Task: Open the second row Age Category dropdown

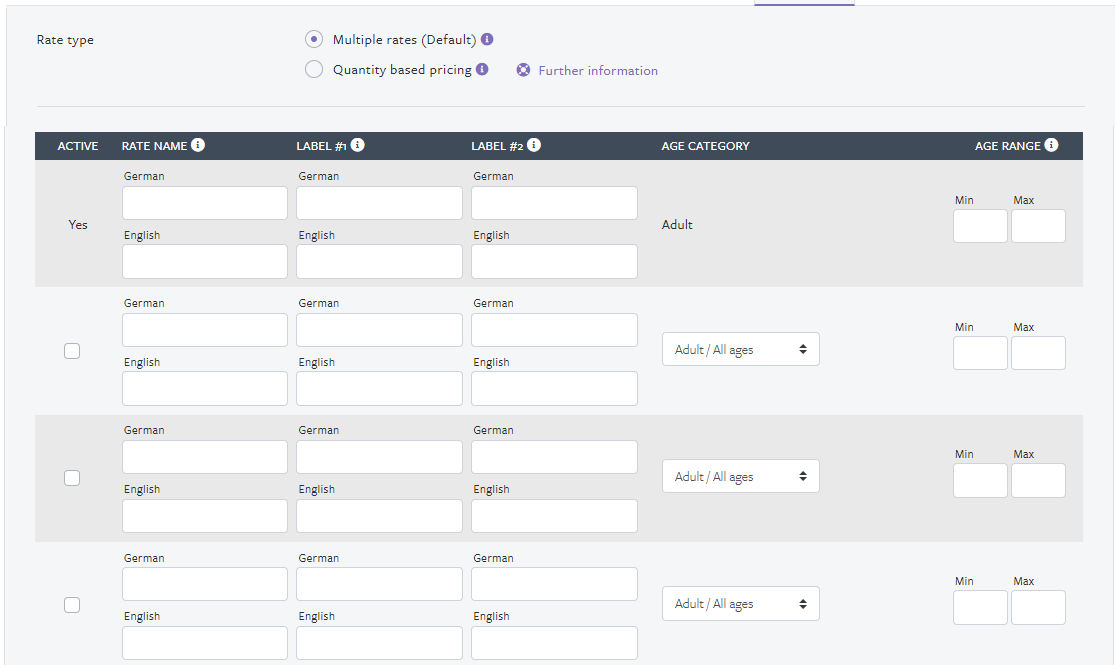Action: pyautogui.click(x=740, y=350)
